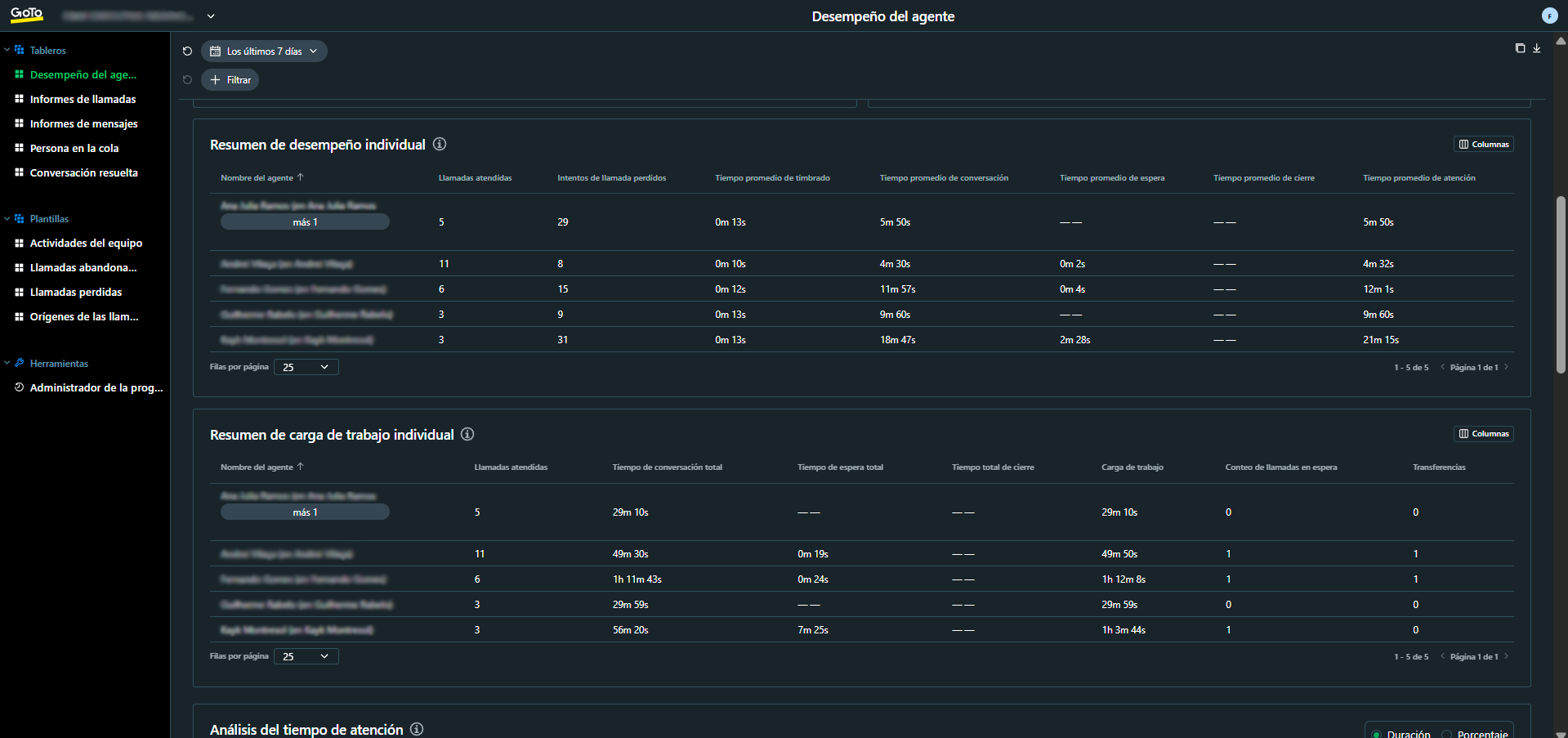Download the report using the download icon
The image size is (1568, 738).
[x=1538, y=48]
